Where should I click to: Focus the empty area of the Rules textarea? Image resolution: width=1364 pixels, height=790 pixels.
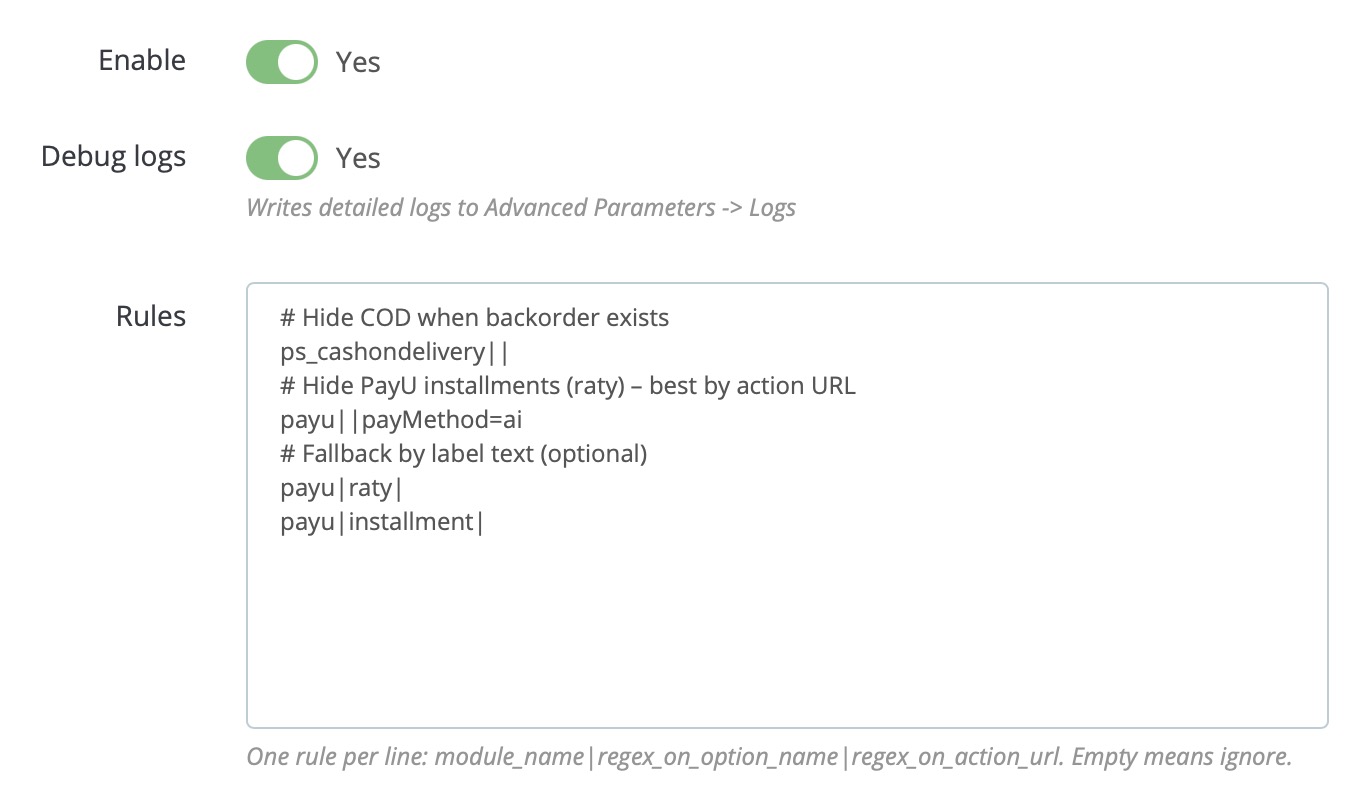pyautogui.click(x=786, y=630)
